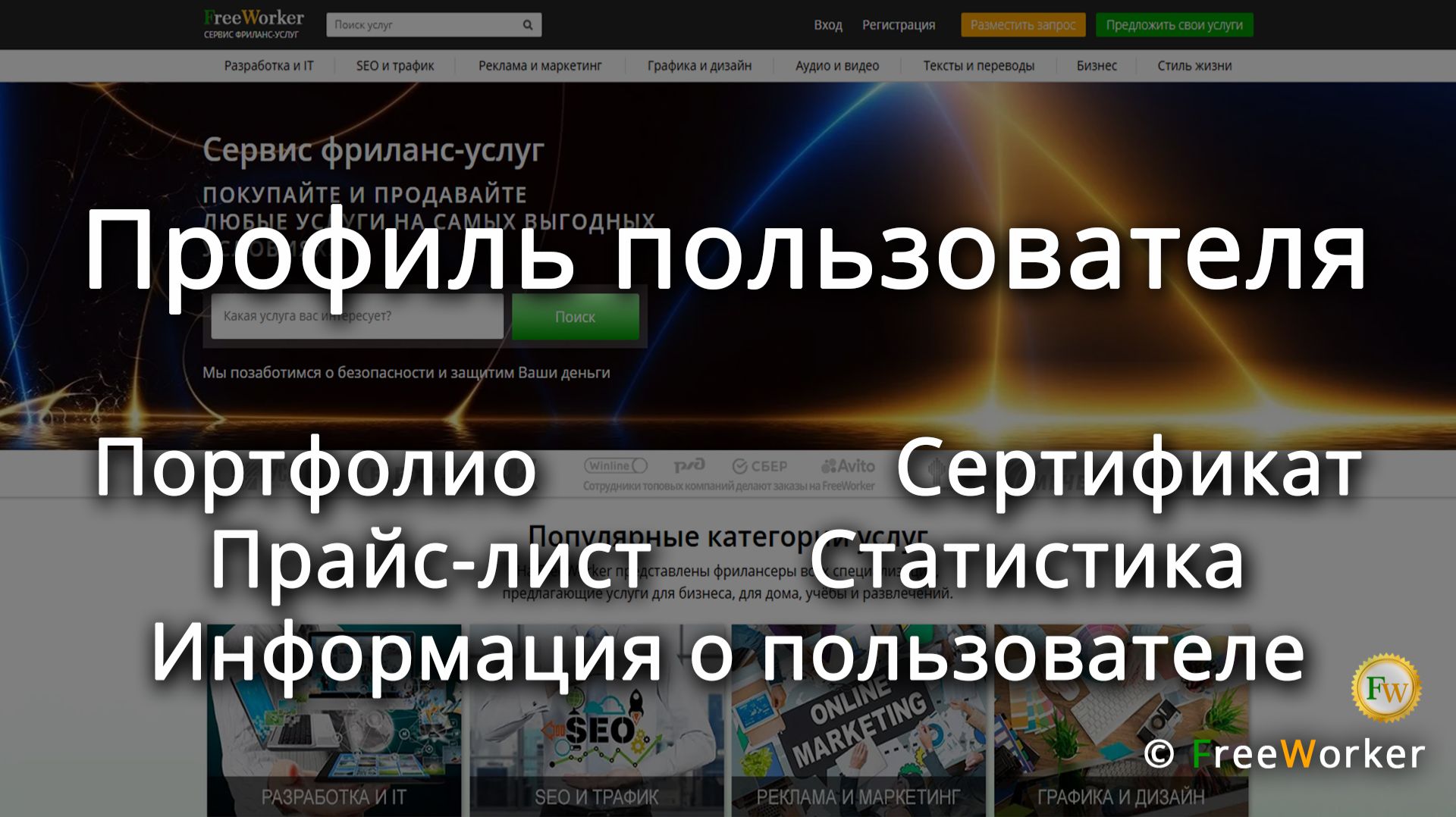
Task: Open the Разработка и IT category
Action: pyautogui.click(x=271, y=66)
